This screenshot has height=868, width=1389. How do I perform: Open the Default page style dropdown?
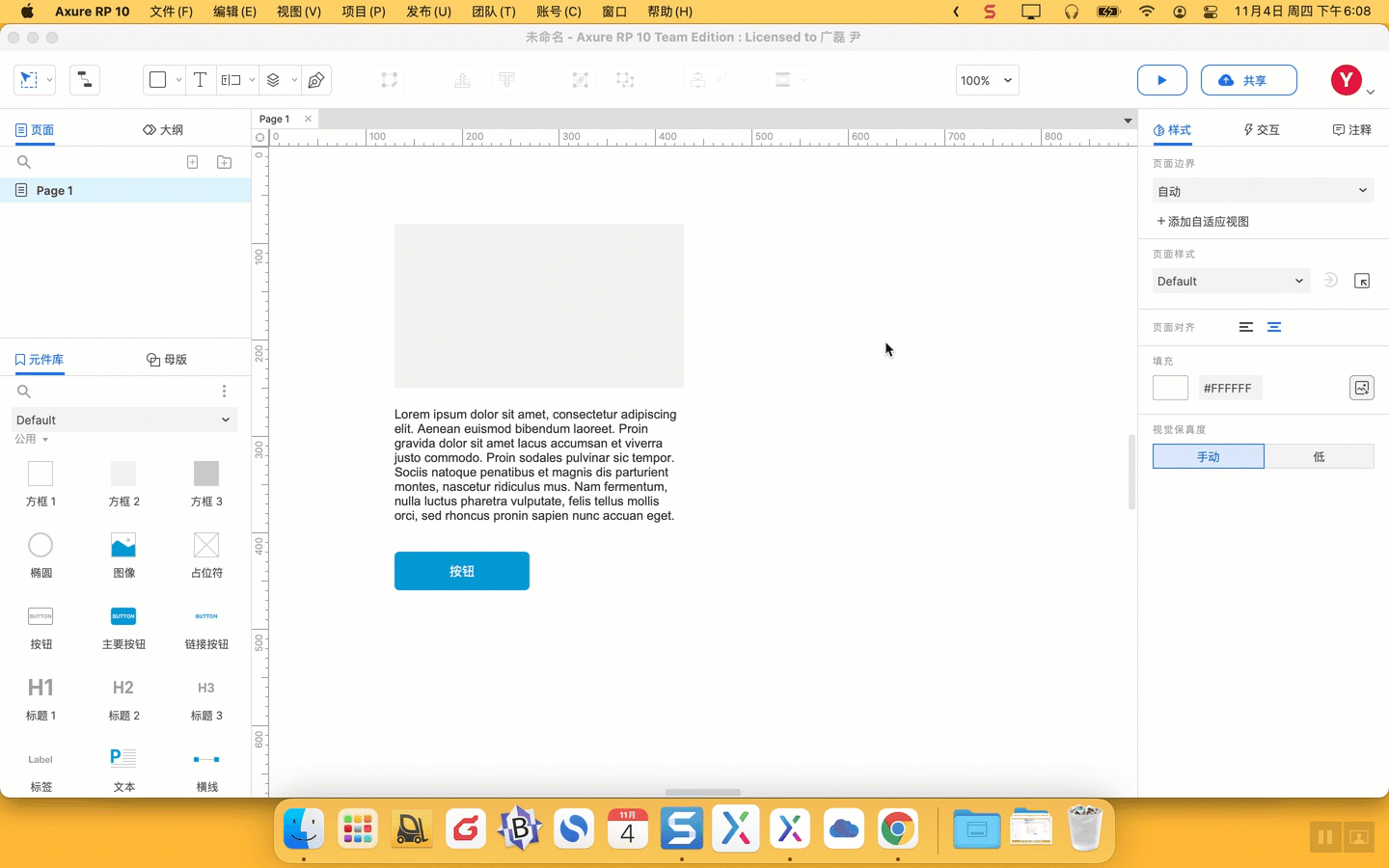pyautogui.click(x=1231, y=281)
